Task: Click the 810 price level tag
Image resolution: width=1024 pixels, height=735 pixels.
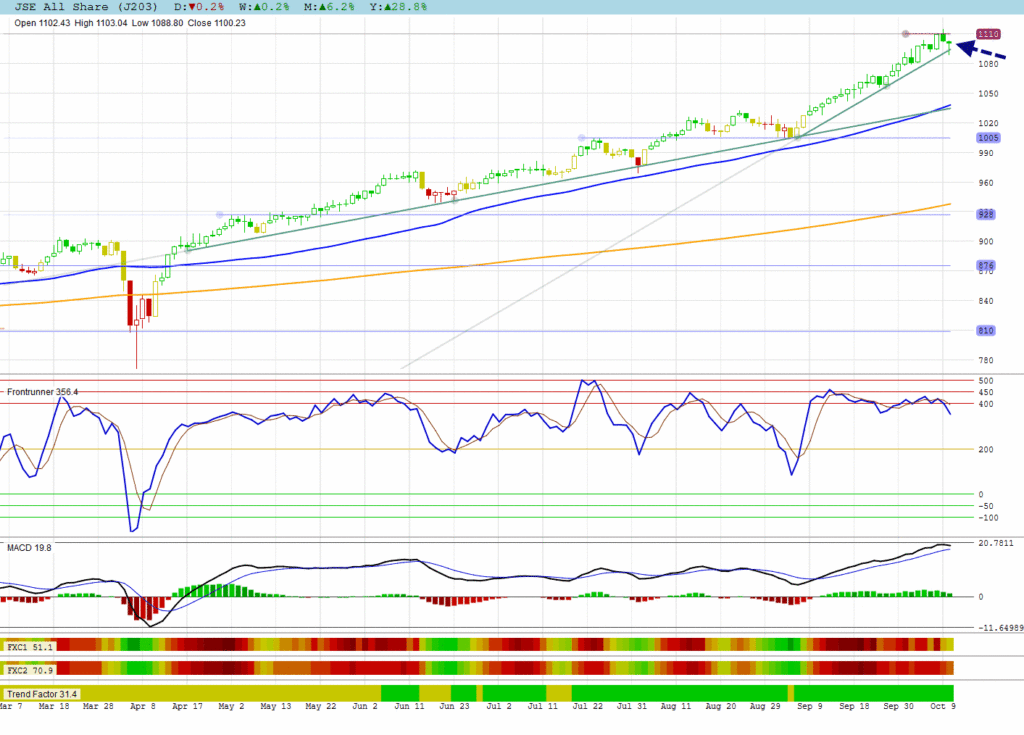Action: [x=986, y=331]
